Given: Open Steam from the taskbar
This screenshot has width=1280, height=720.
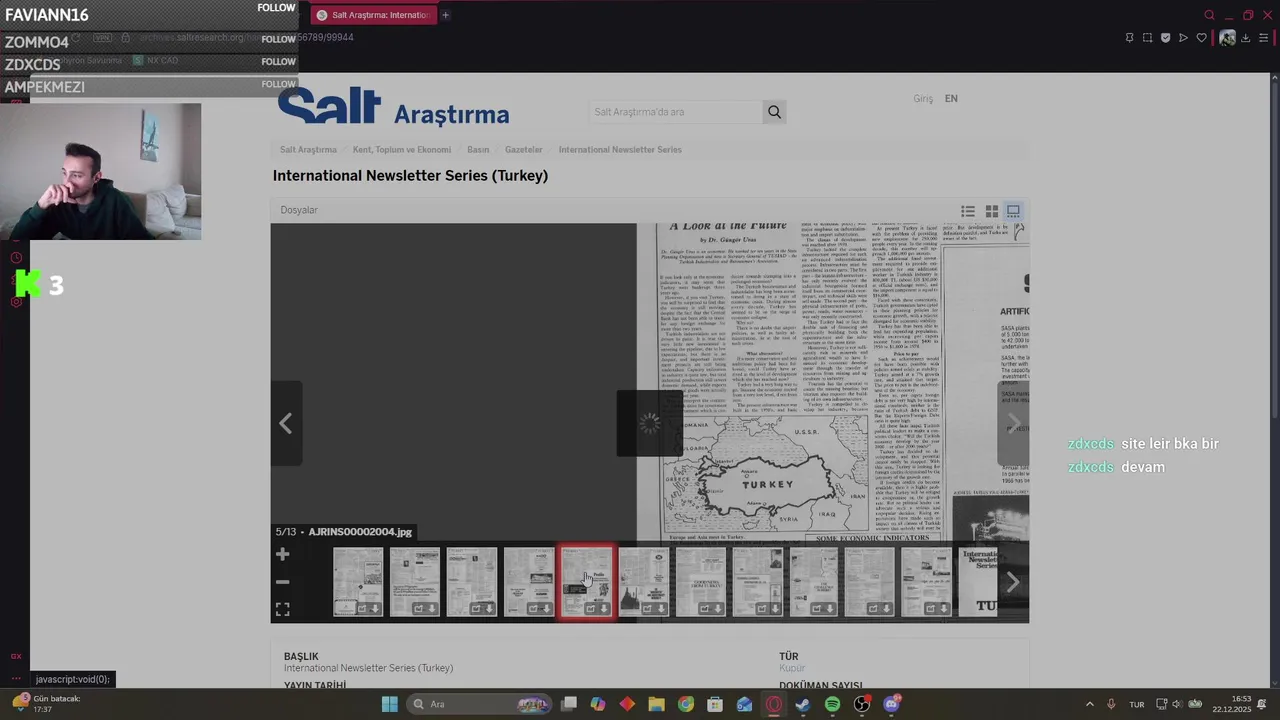Looking at the screenshot, I should coord(803,704).
